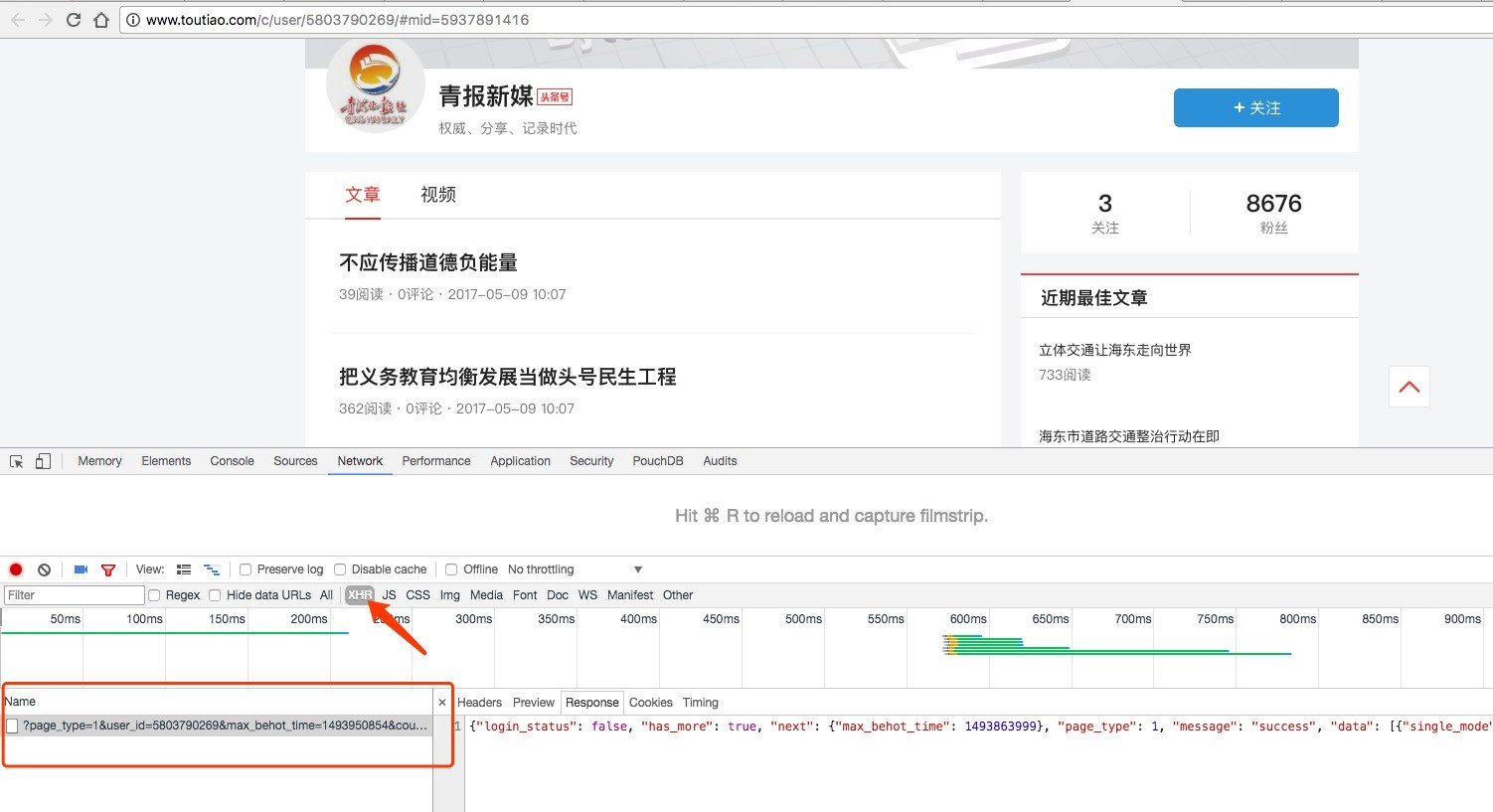Filter network requests by All
1493x812 pixels.
point(326,595)
